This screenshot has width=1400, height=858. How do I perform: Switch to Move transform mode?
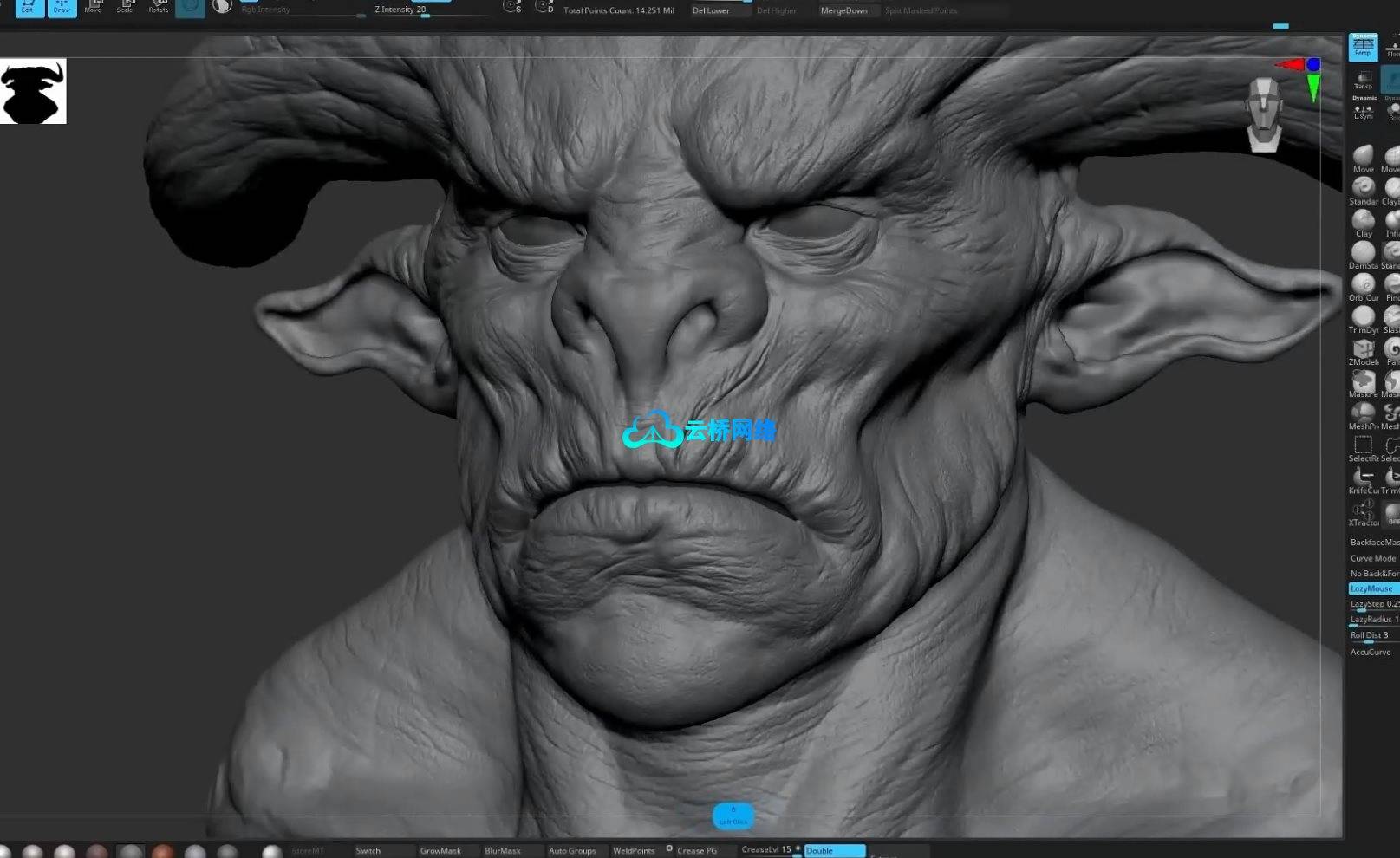pyautogui.click(x=94, y=8)
